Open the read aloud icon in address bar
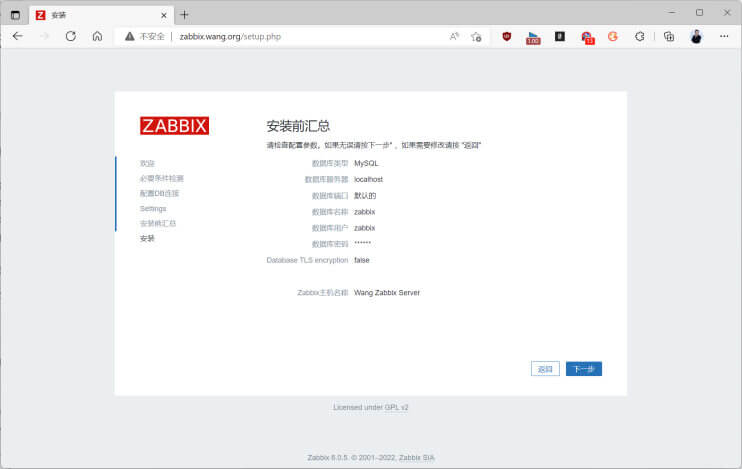The width and height of the screenshot is (742, 469). tap(454, 36)
